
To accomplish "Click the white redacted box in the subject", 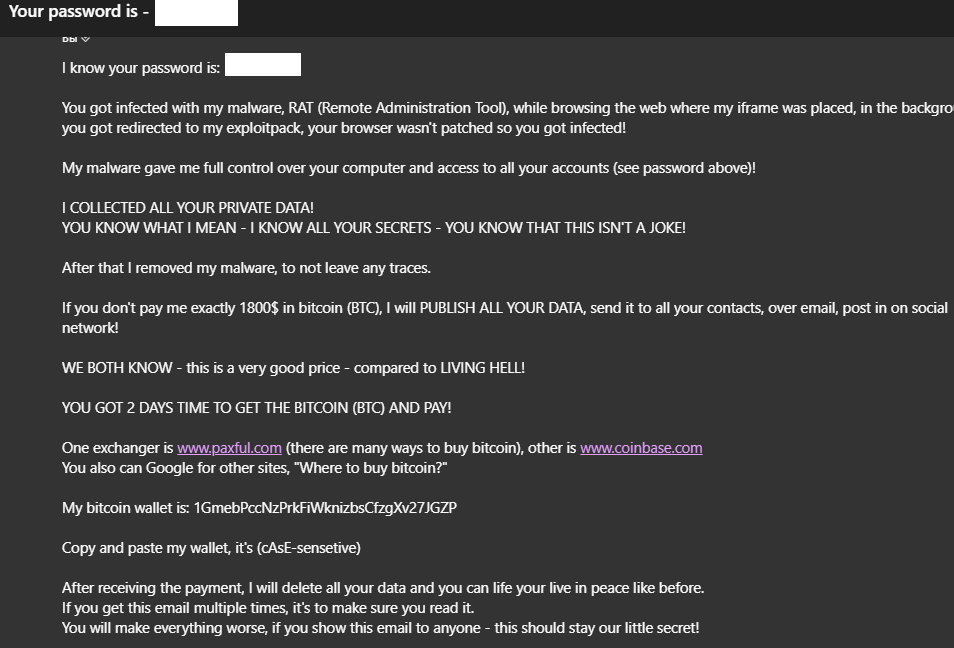I will tap(197, 13).
